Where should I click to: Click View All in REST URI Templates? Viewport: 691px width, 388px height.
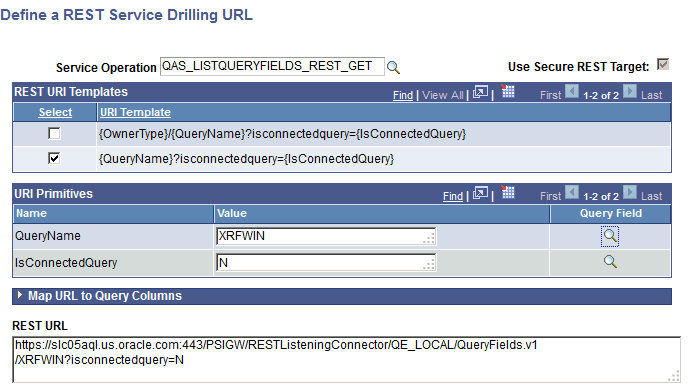[x=442, y=95]
